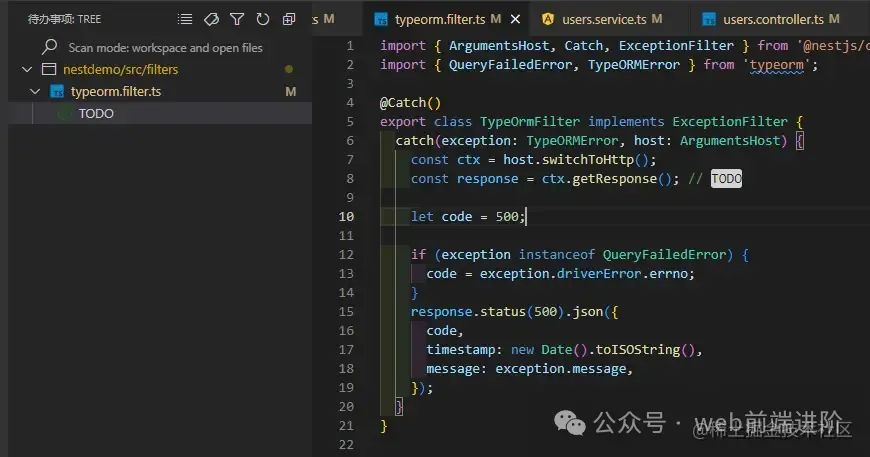Click 'exception.driverError.errno' on line 13
This screenshot has height=457, width=870.
(583, 274)
